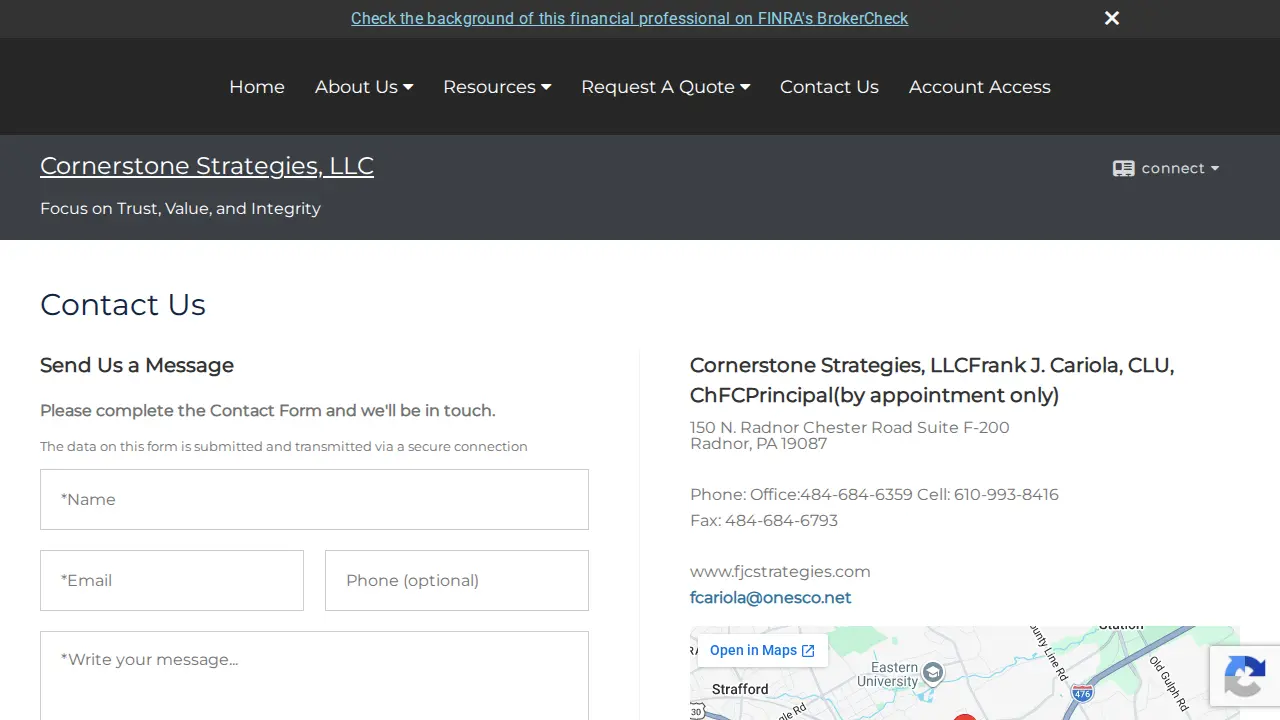Click the Cornerstone Strategies, LLC title link
The width and height of the screenshot is (1280, 720).
pos(207,166)
